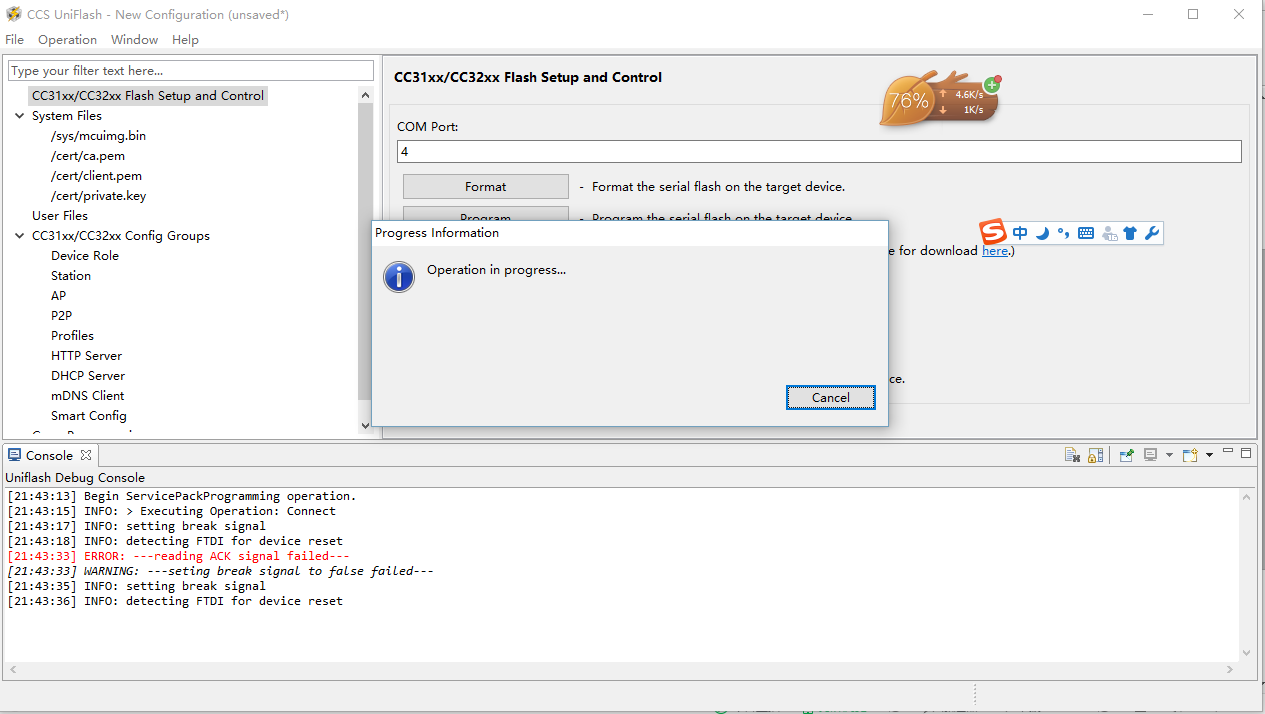Close the Console tab with its X

[x=86, y=455]
